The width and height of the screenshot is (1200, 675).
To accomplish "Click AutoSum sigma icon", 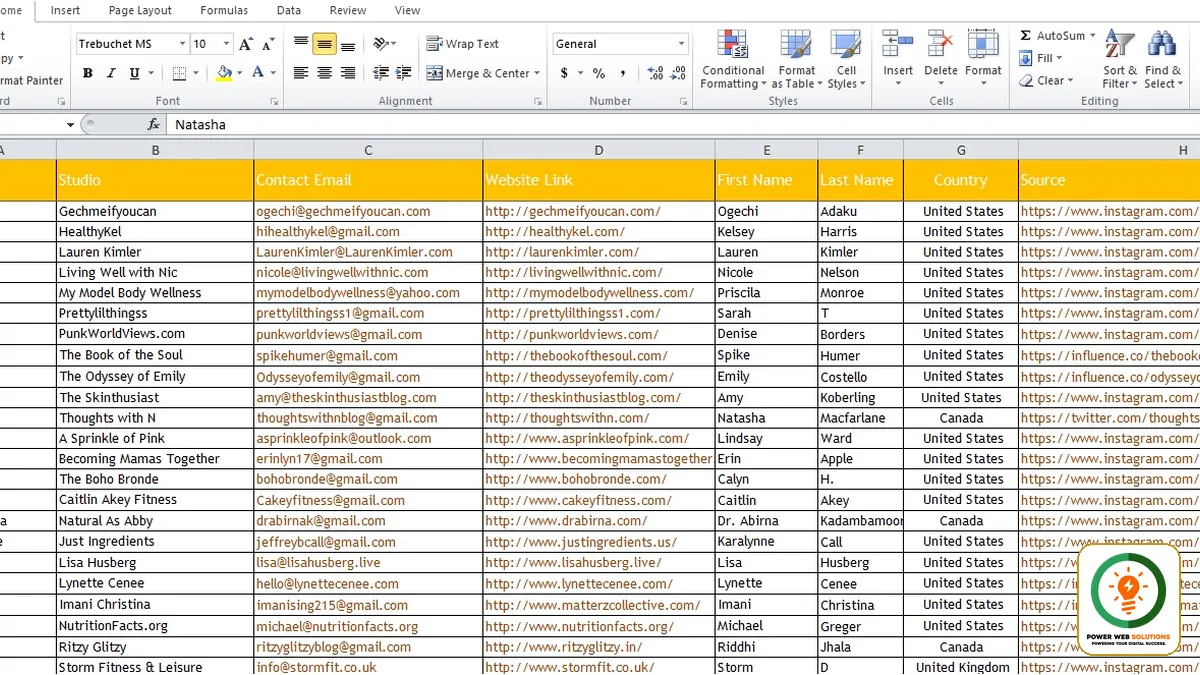I will 1026,36.
